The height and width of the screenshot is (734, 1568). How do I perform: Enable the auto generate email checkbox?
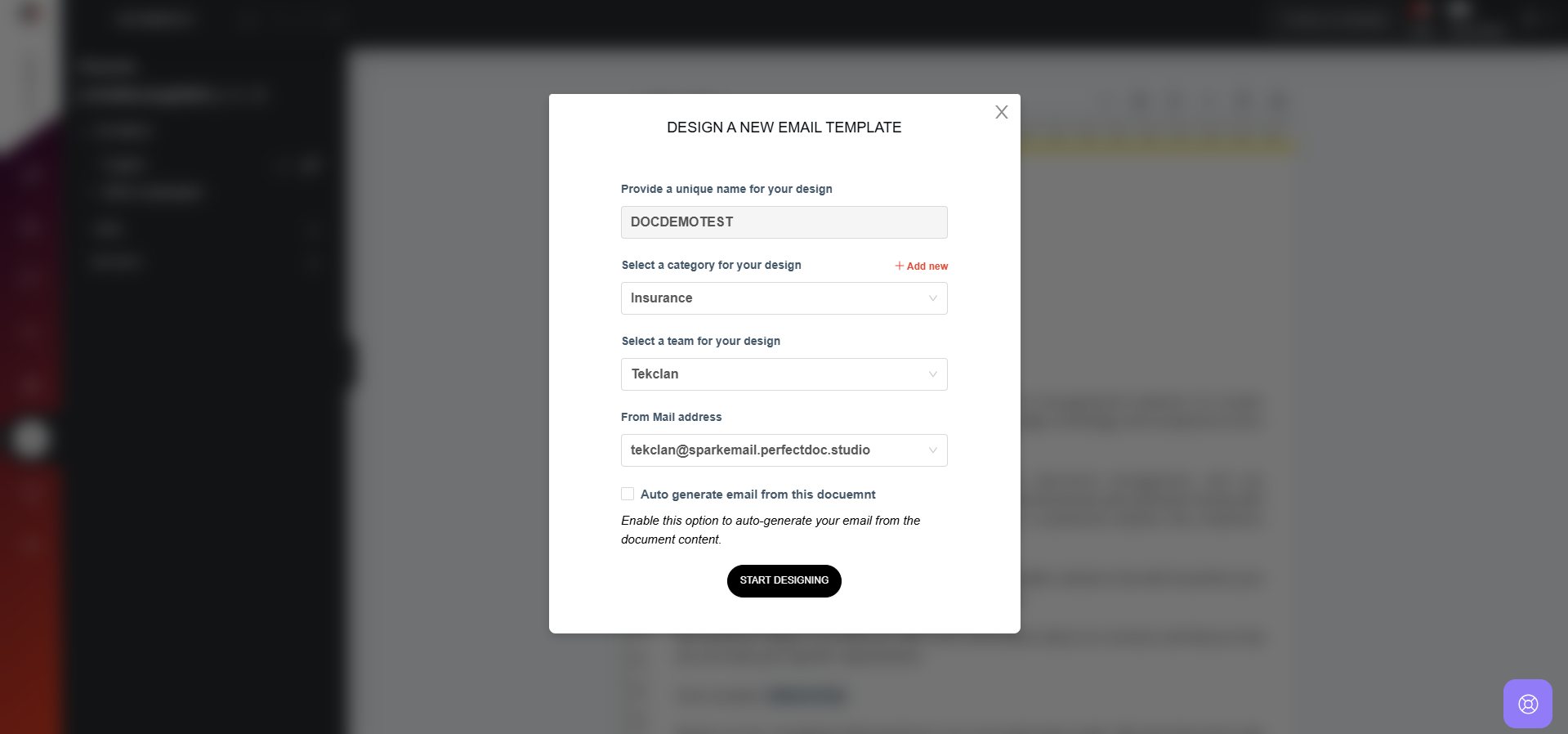pyautogui.click(x=628, y=494)
